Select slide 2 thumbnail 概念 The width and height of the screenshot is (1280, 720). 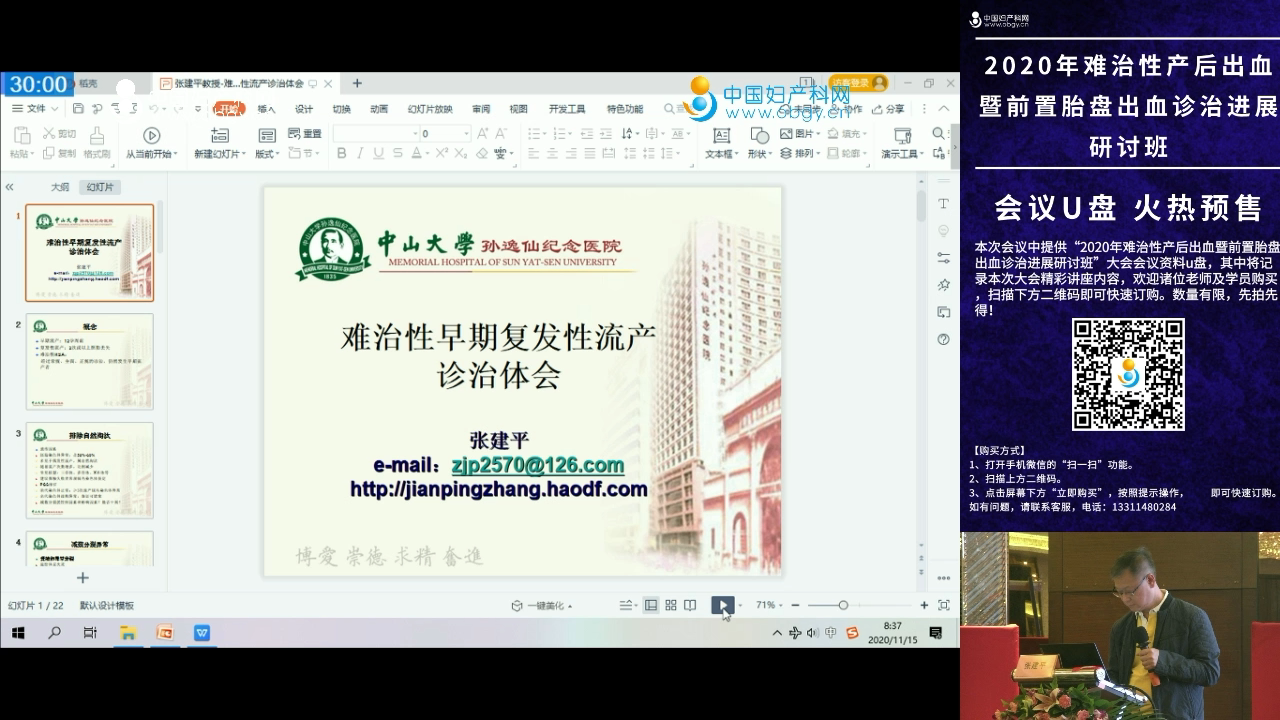(89, 361)
